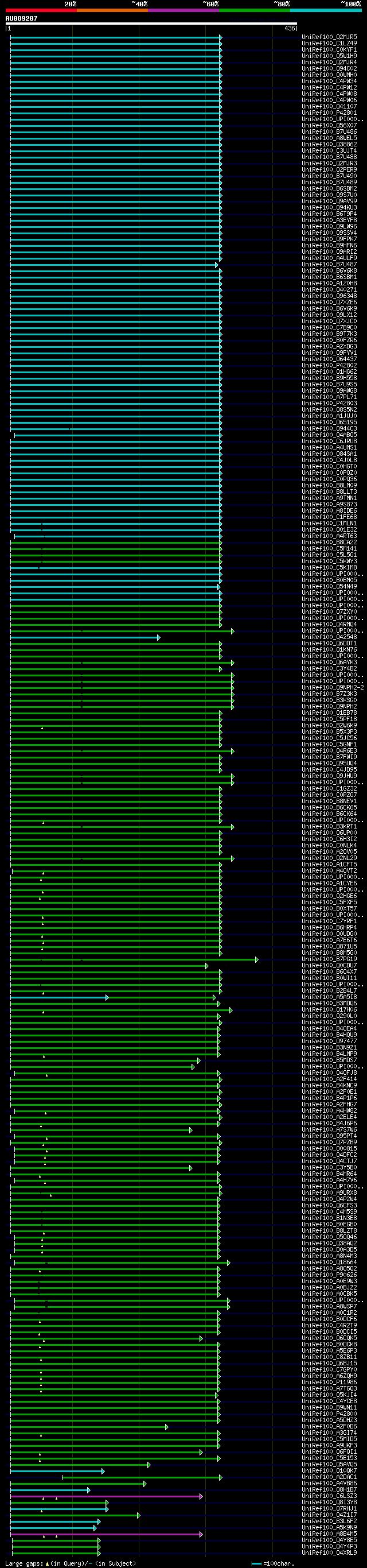This screenshot has height=1568, width=367.
Task: Click the white query length bar
Action: [x=151, y=24]
